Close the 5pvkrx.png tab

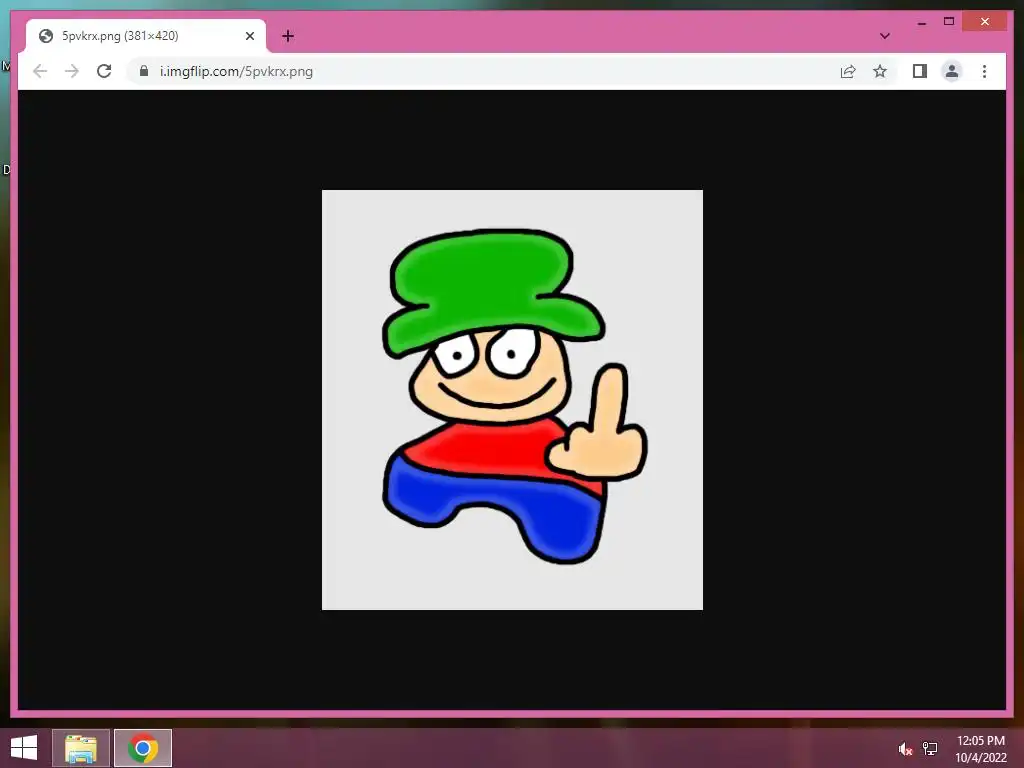tap(249, 36)
